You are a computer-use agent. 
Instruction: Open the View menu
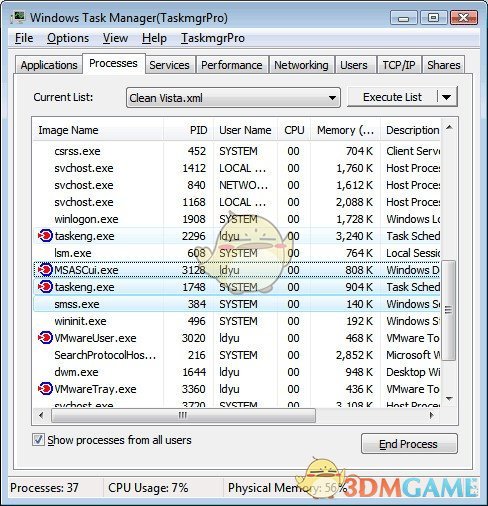pyautogui.click(x=115, y=38)
